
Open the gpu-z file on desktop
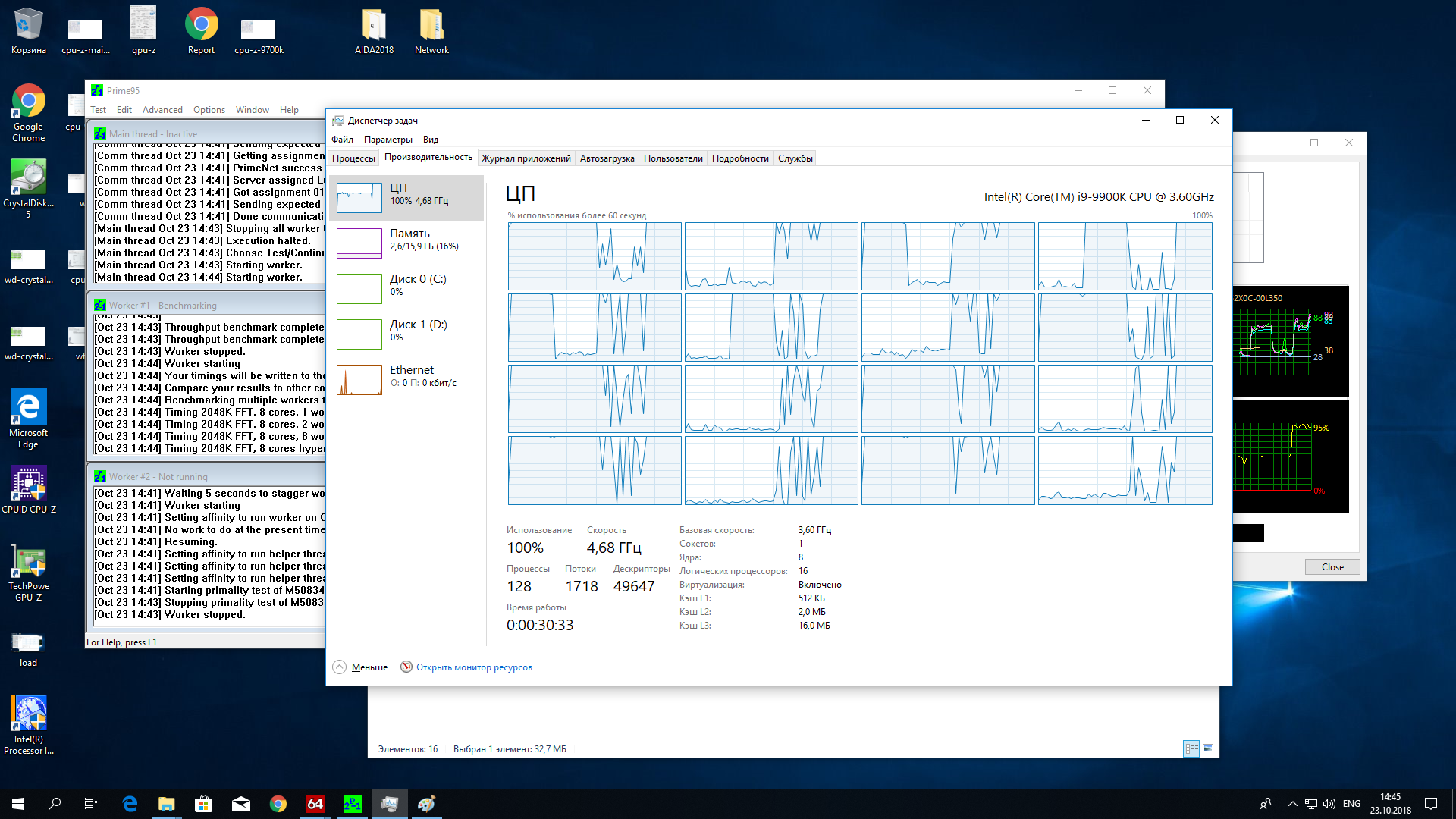[x=143, y=30]
